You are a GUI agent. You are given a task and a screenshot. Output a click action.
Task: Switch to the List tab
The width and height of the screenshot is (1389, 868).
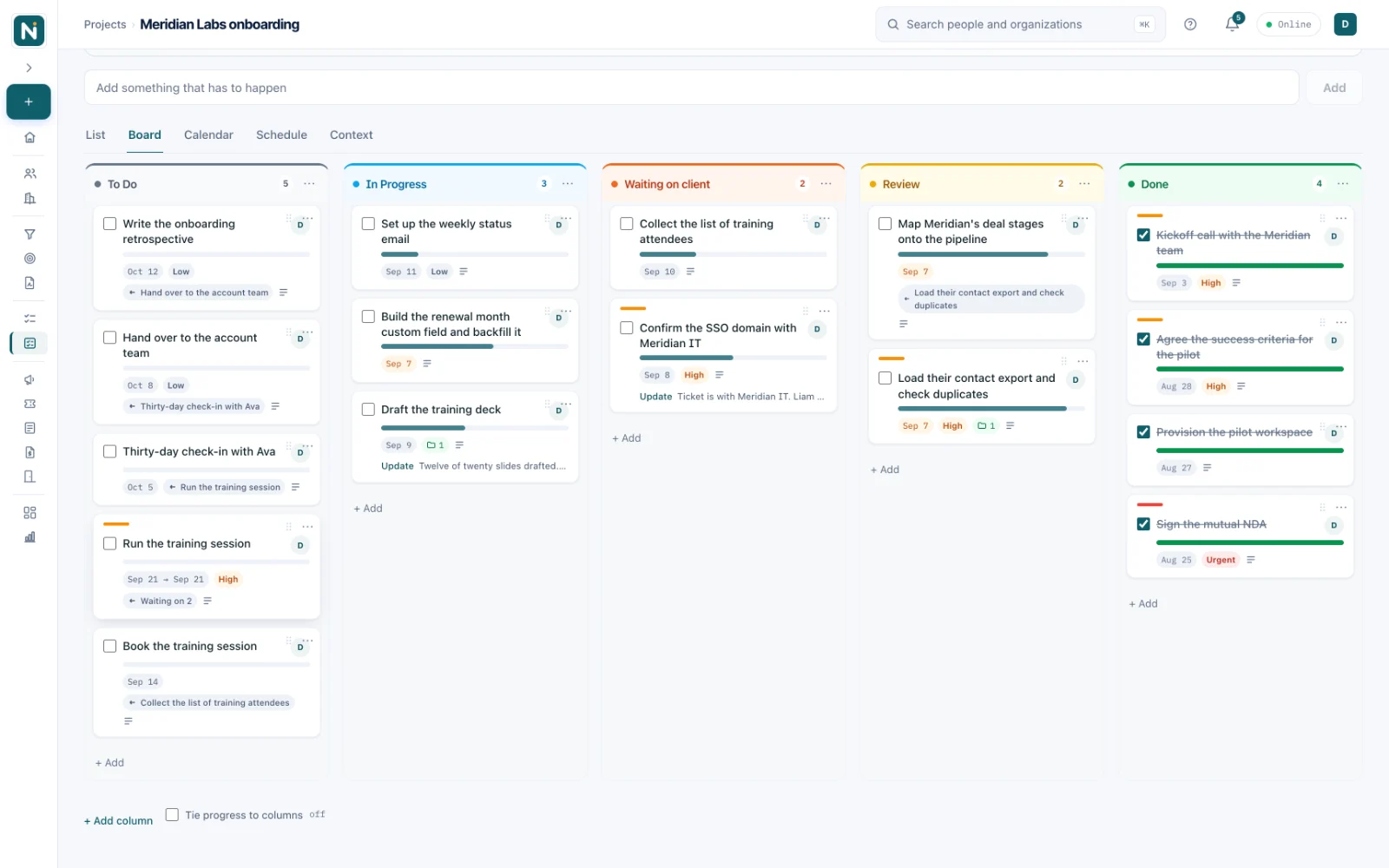pyautogui.click(x=95, y=135)
